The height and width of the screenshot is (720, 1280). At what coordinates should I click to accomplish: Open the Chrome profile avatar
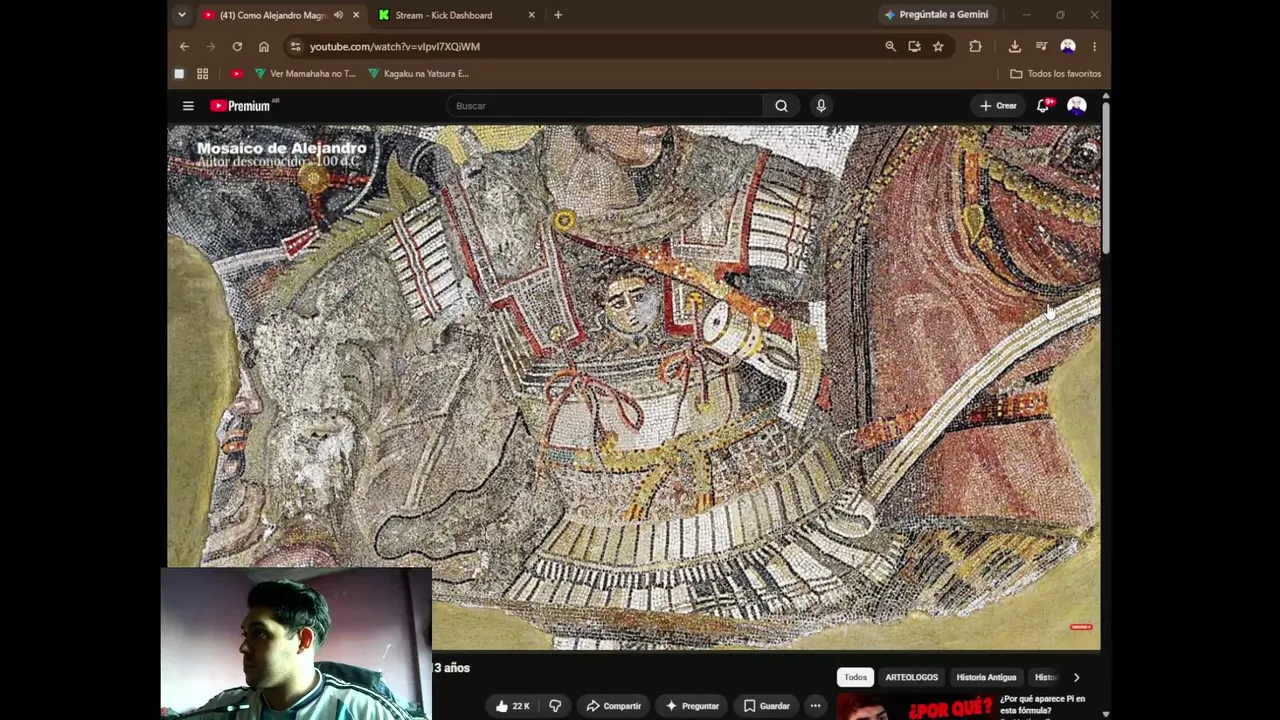[x=1068, y=46]
